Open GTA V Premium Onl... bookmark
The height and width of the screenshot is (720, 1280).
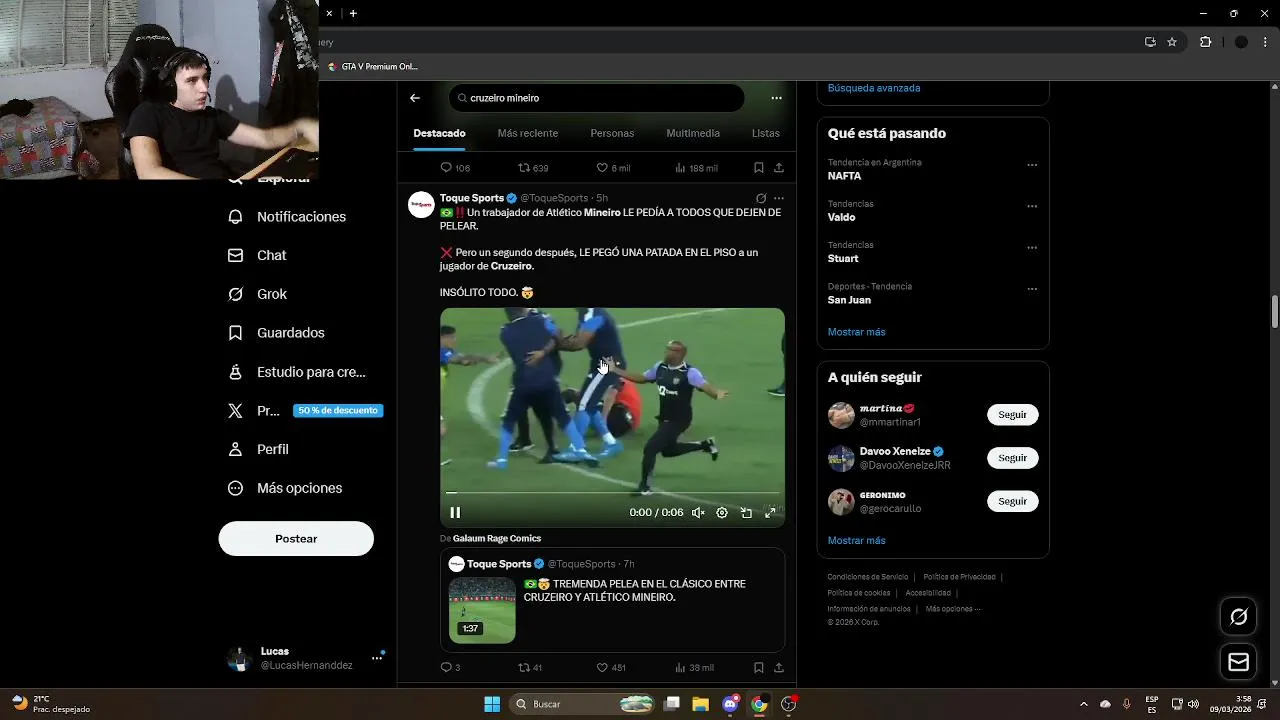click(373, 67)
